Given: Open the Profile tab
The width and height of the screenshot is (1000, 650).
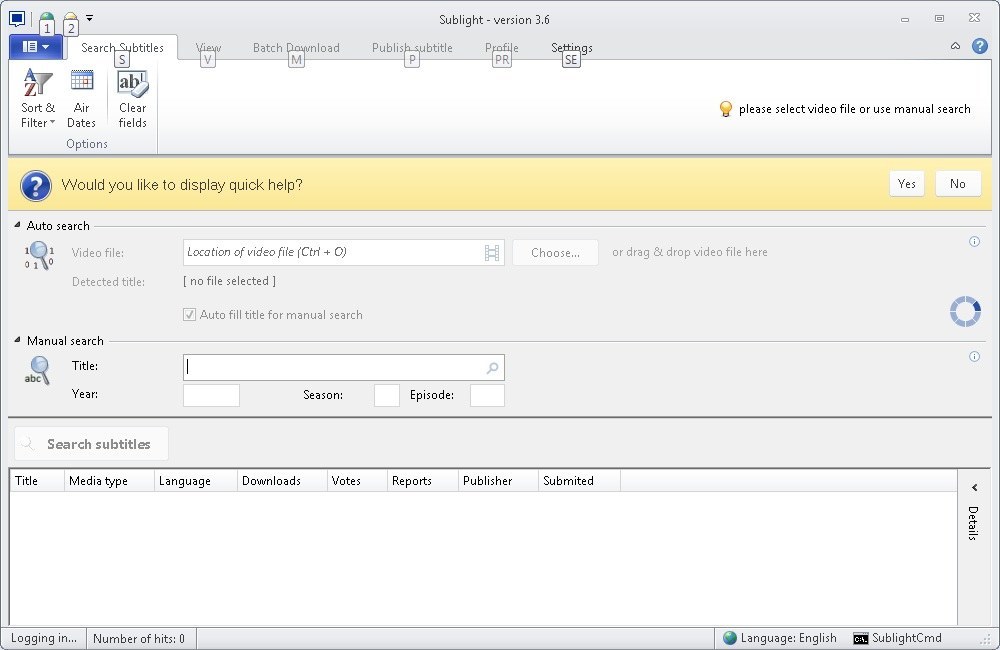Looking at the screenshot, I should [501, 48].
